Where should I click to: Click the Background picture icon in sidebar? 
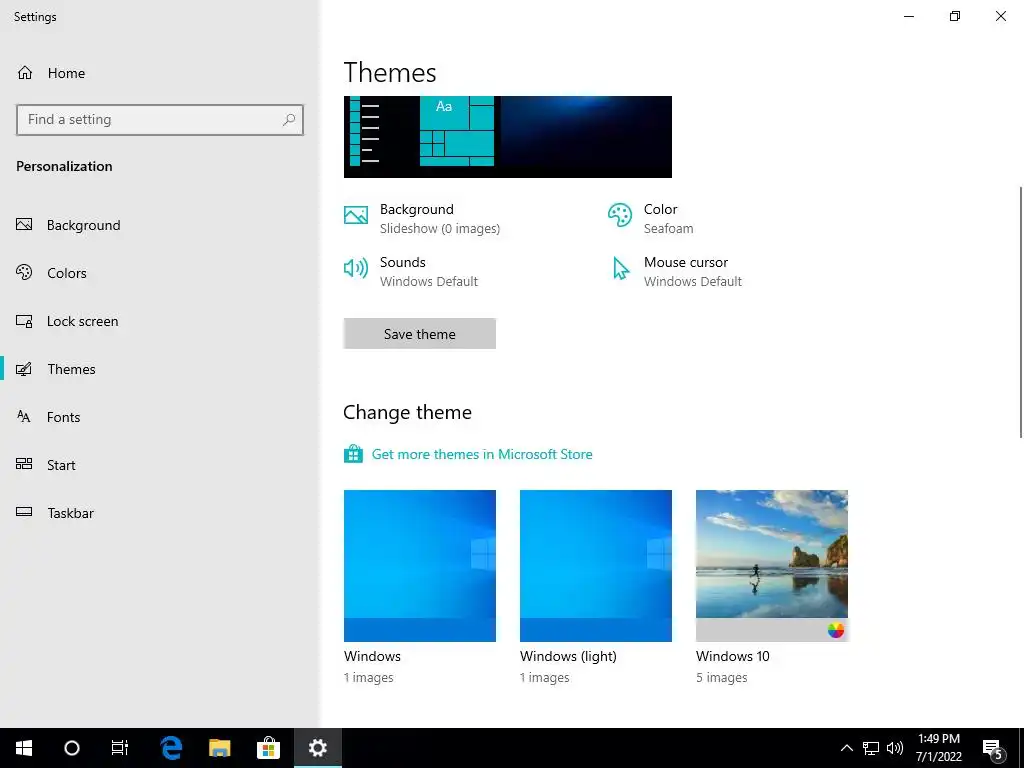[x=24, y=225]
